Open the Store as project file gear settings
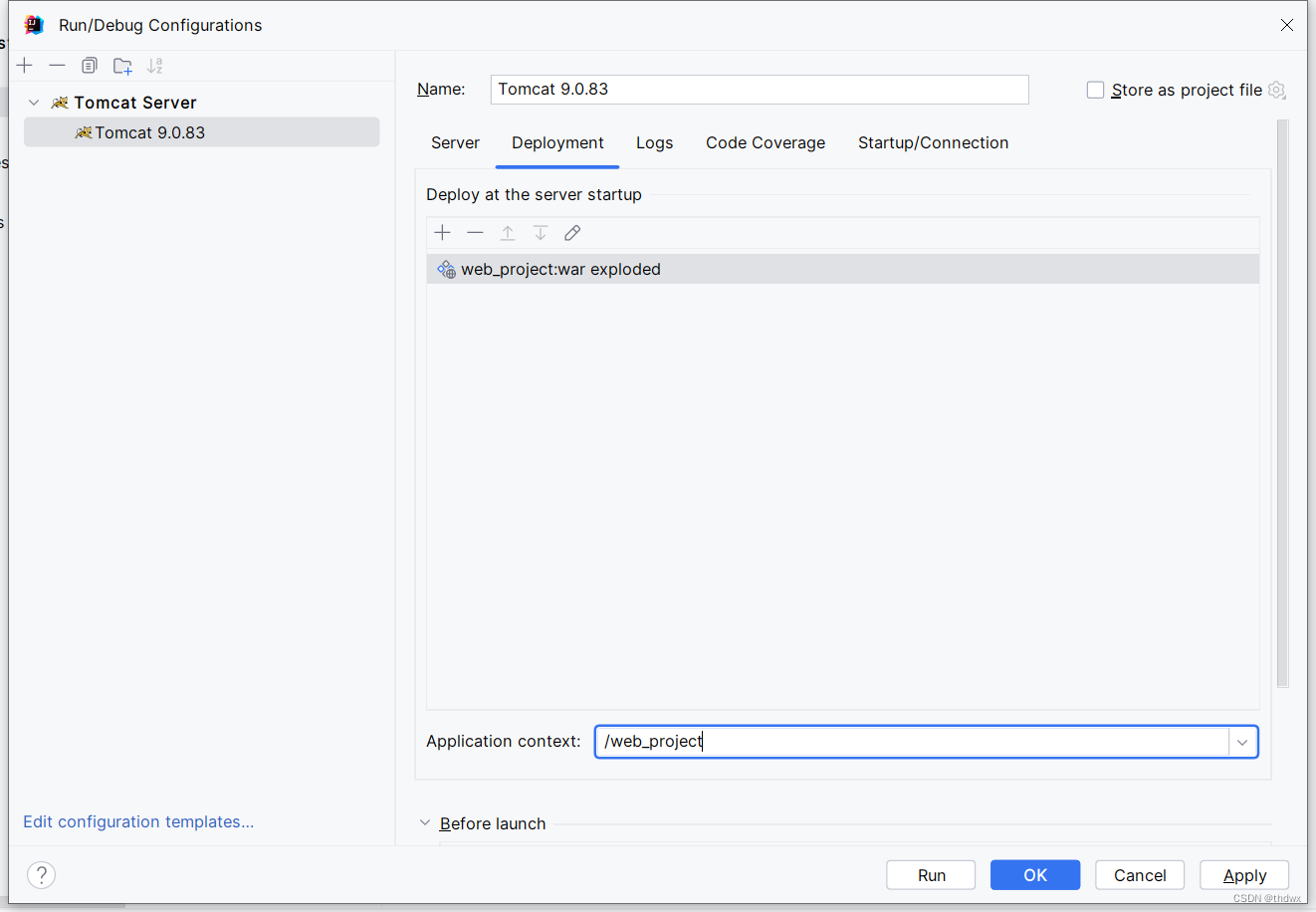 click(1277, 90)
